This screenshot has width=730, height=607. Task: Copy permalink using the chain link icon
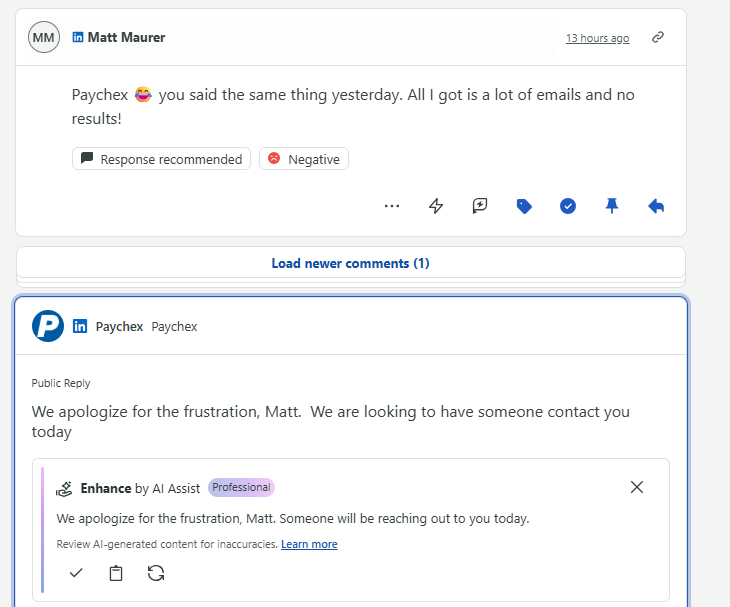[x=658, y=38]
